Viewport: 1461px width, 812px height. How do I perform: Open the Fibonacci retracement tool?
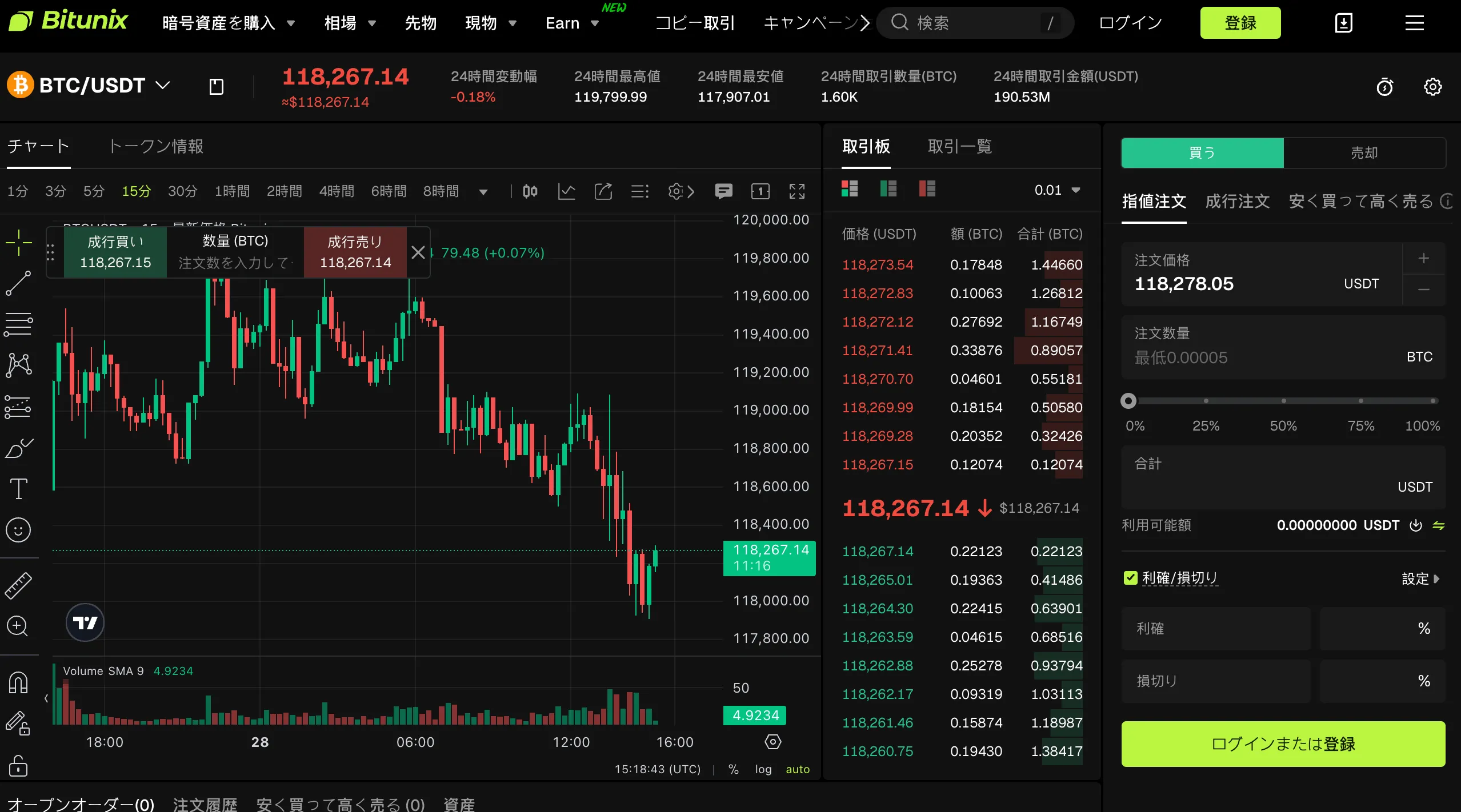click(x=18, y=324)
